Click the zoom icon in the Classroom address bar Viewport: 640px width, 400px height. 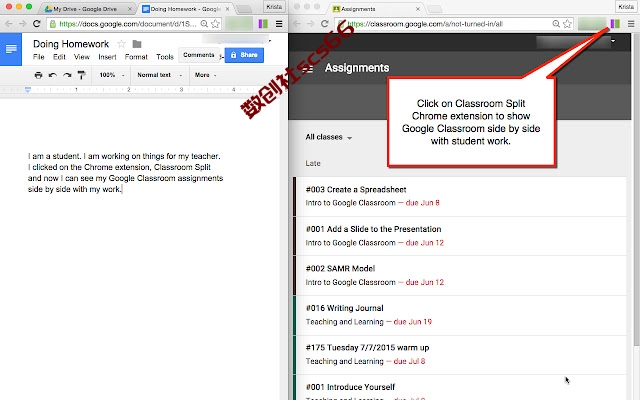(556, 24)
